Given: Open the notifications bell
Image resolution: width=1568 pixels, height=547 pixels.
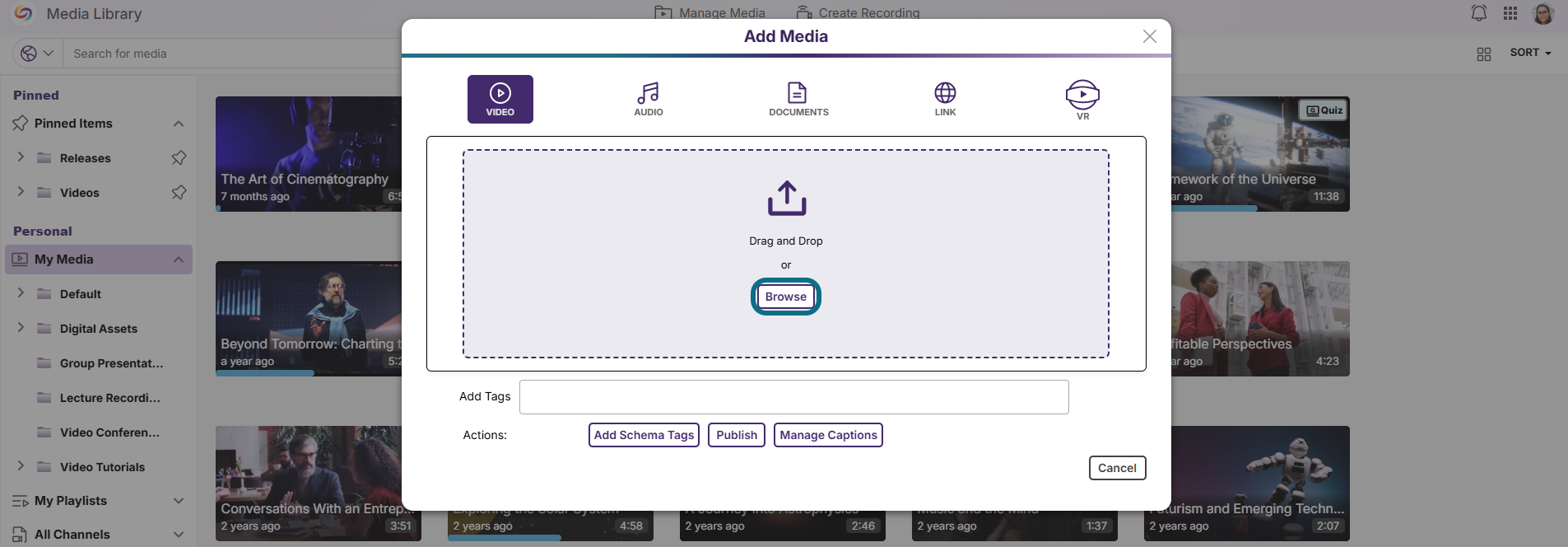Looking at the screenshot, I should click(x=1479, y=13).
